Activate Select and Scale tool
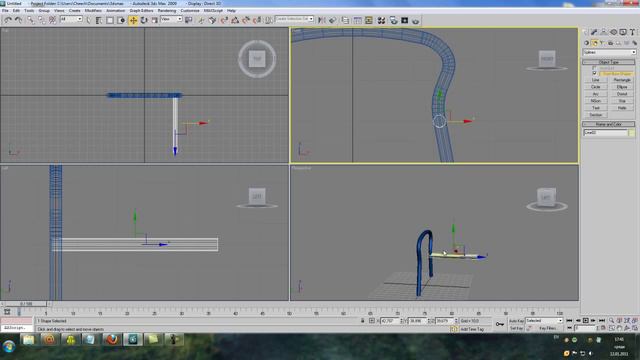The width and height of the screenshot is (640, 360). [x=154, y=20]
